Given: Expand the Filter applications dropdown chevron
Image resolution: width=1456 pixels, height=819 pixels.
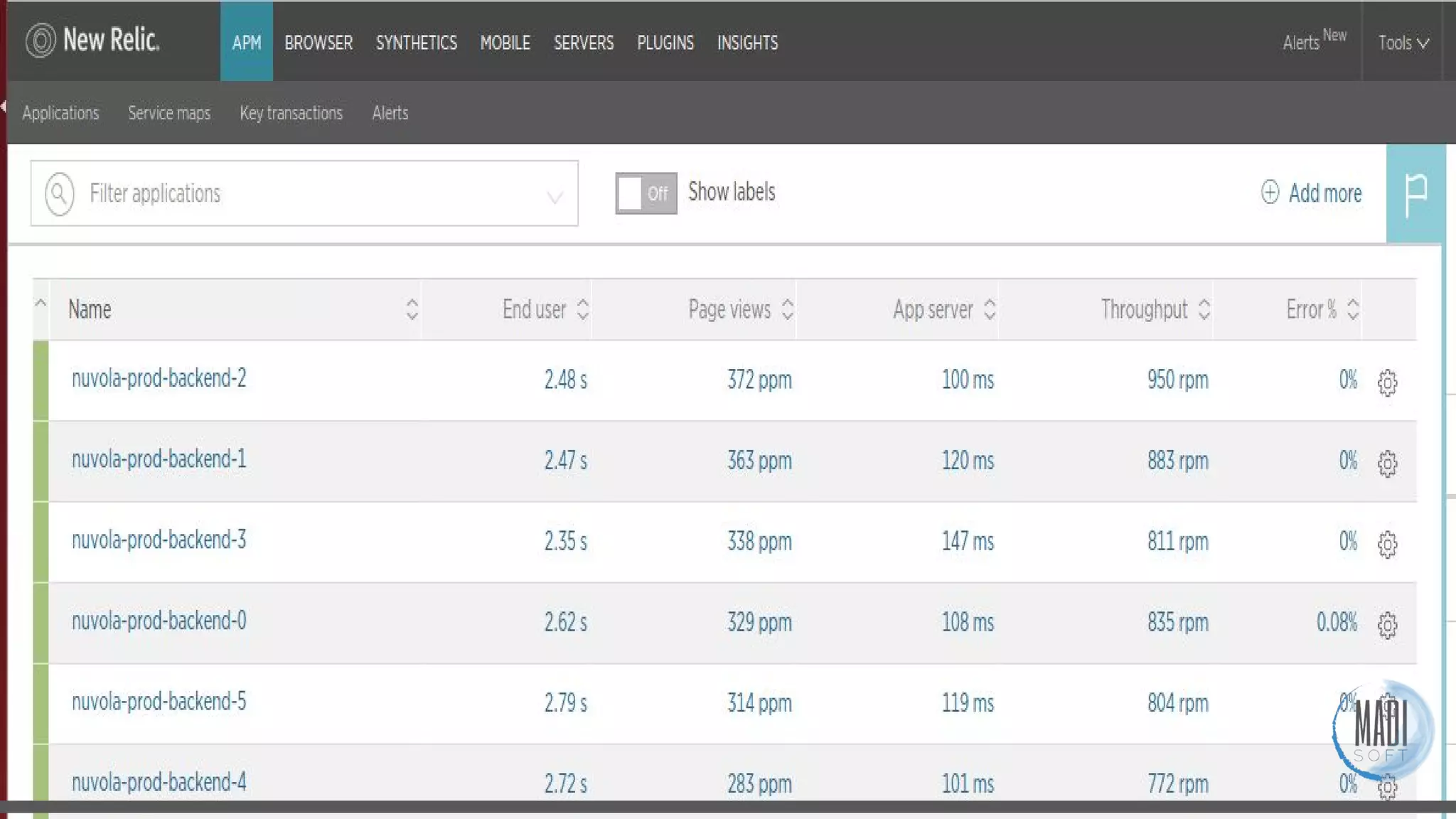Looking at the screenshot, I should [555, 197].
